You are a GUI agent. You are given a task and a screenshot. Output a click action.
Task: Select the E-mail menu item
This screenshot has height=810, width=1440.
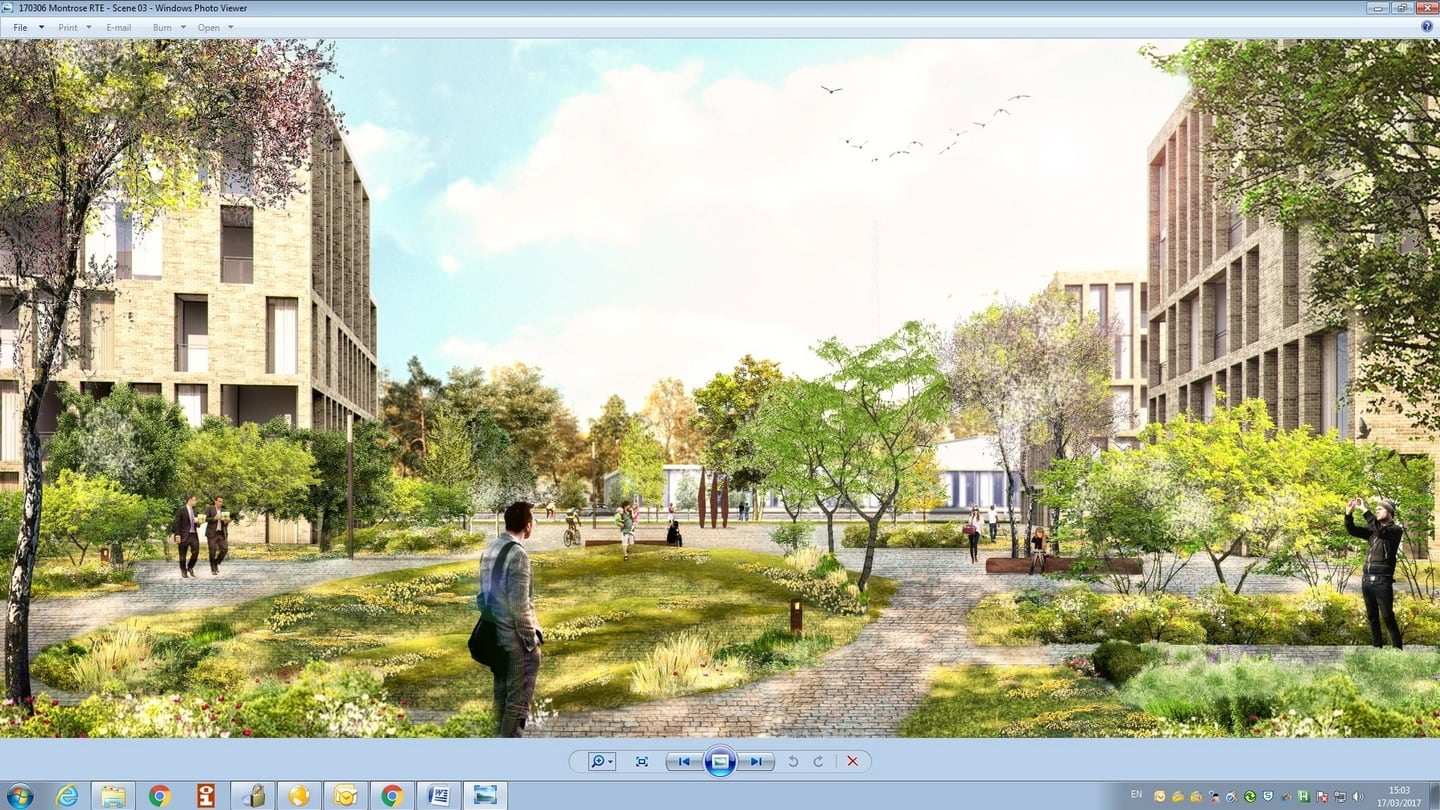click(118, 27)
